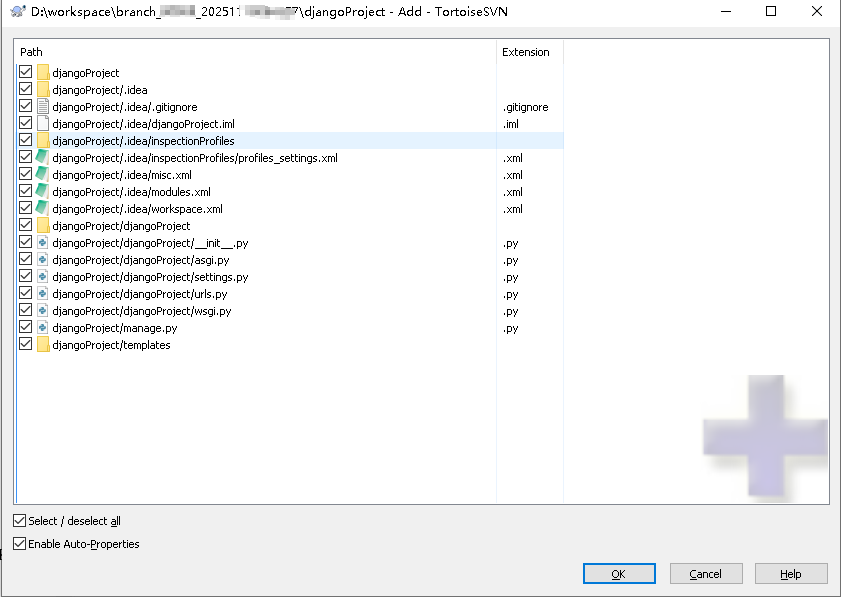
Task: Uncheck the djangoProject.iml checkbox
Action: click(x=26, y=123)
